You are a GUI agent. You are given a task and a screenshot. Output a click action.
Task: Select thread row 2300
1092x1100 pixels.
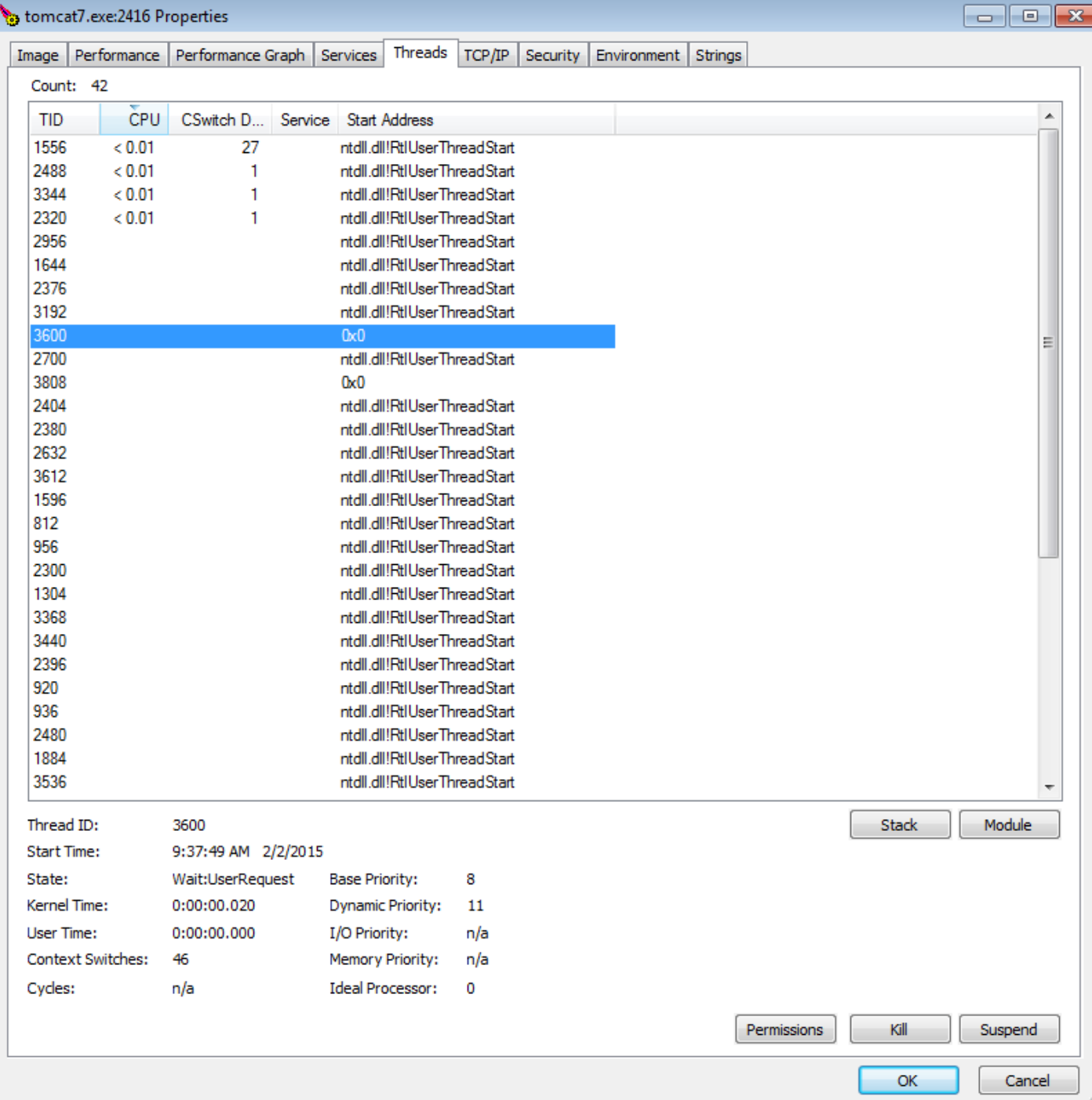(322, 570)
